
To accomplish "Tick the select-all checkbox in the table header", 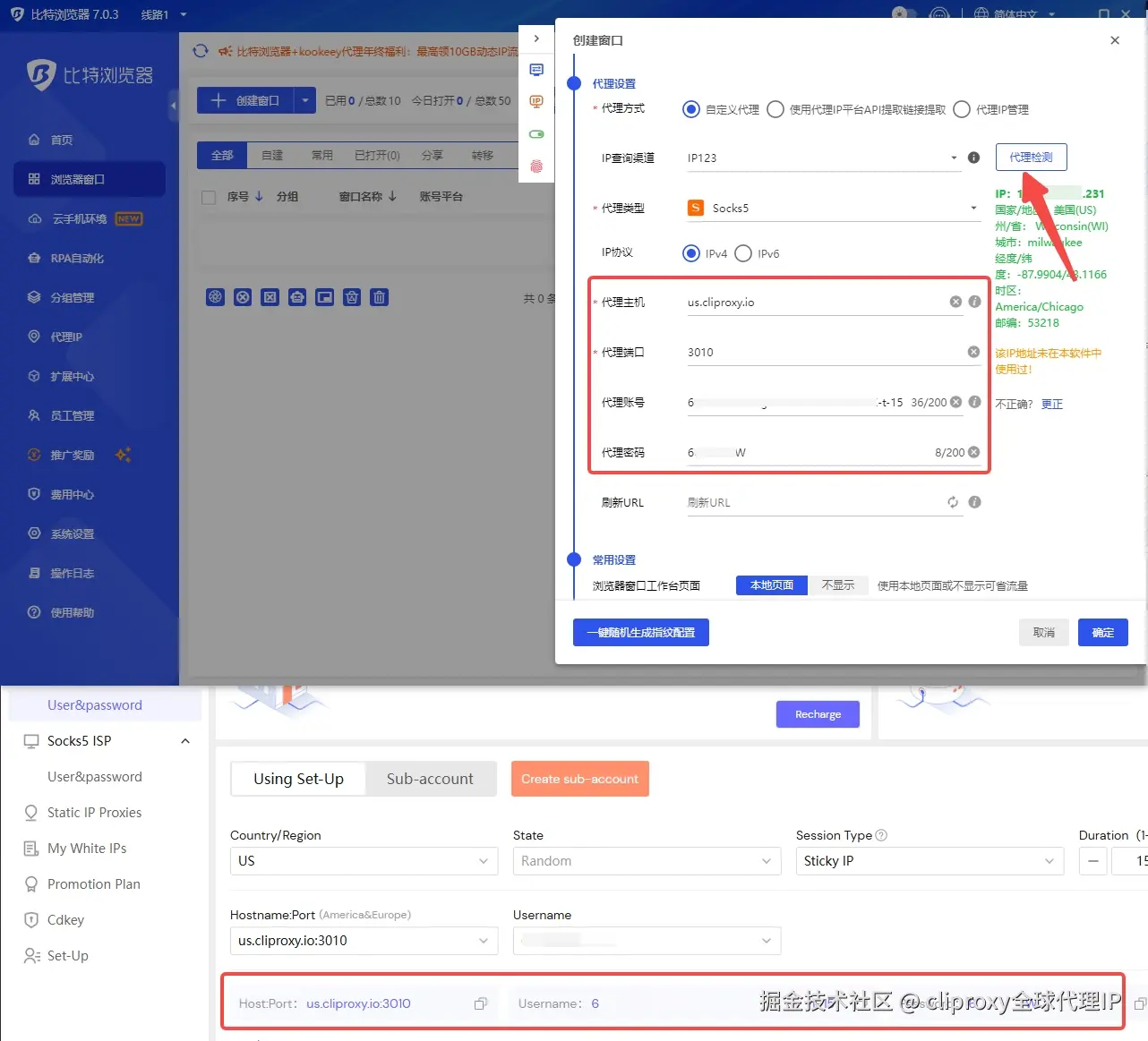I will coord(209,197).
